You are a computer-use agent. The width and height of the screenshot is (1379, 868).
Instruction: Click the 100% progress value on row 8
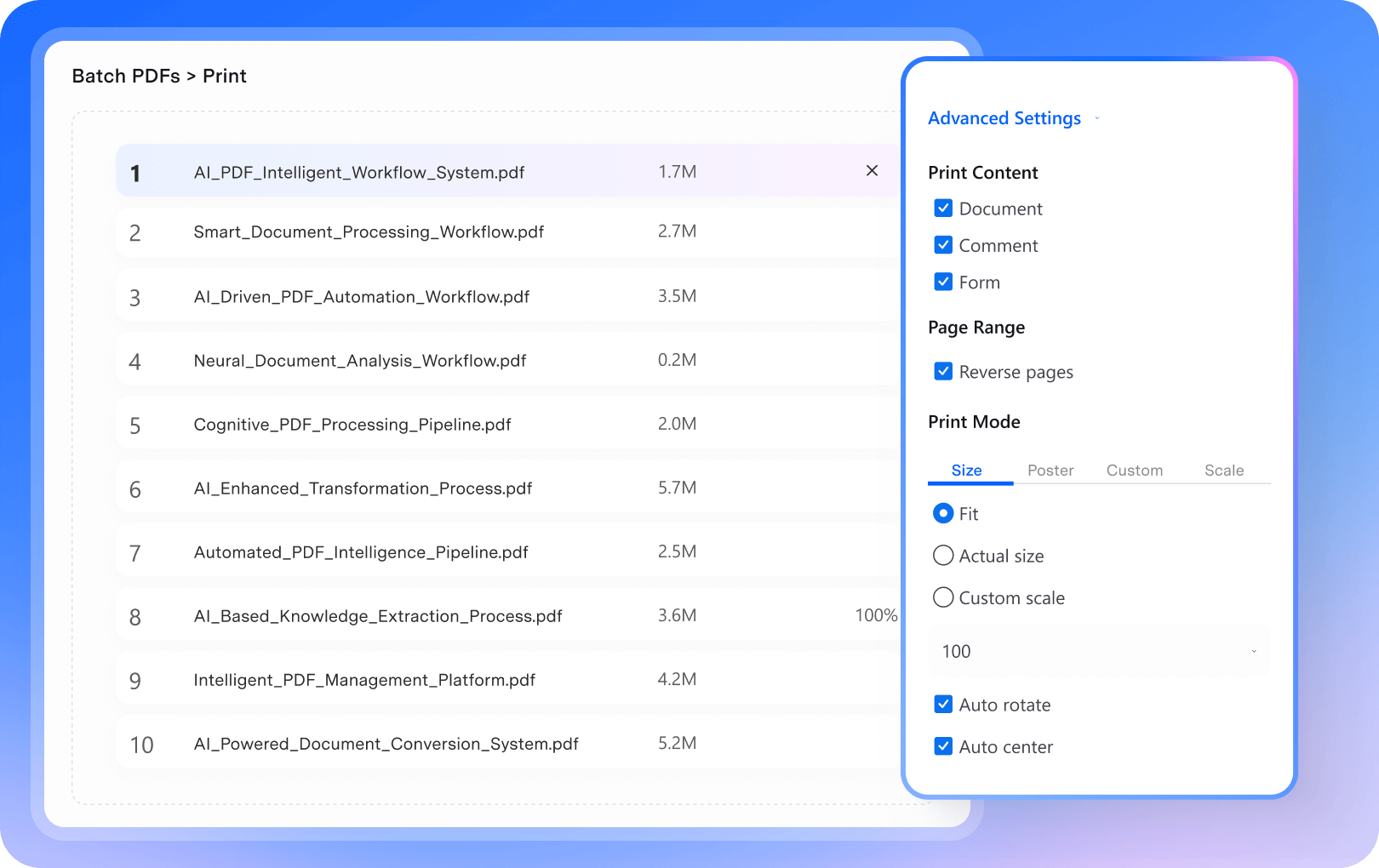click(x=876, y=615)
